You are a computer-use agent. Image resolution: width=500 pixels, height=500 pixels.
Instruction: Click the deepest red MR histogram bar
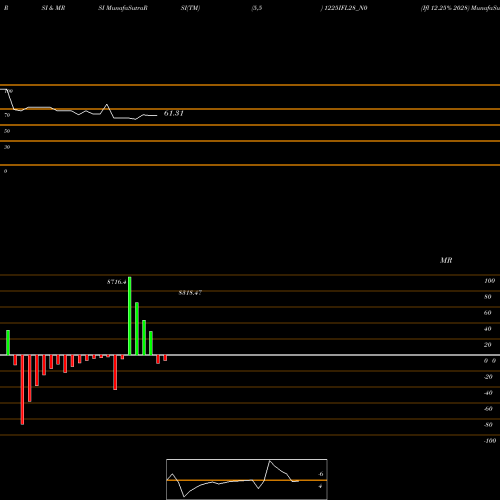click(22, 390)
